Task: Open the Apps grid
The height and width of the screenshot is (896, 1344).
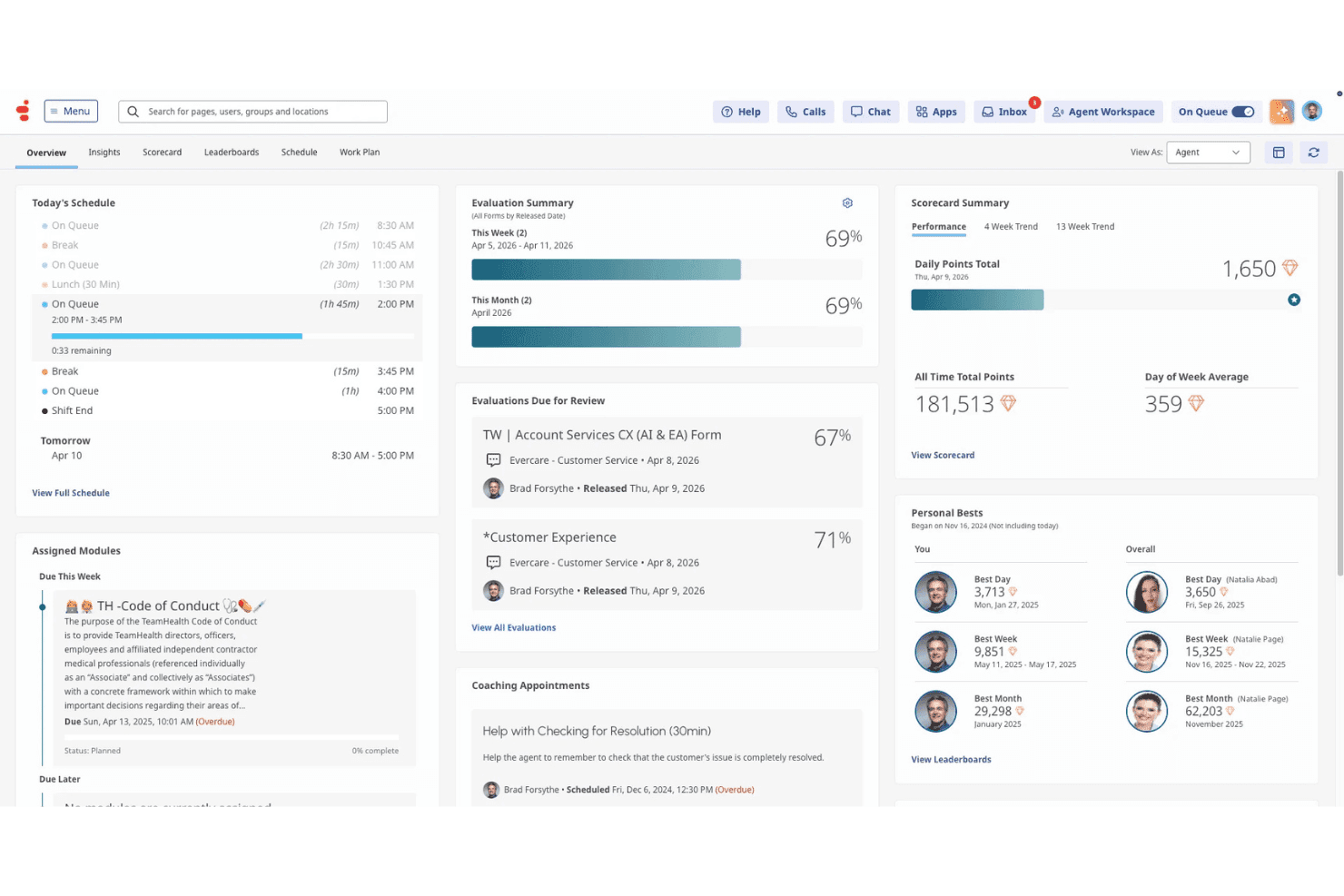Action: pos(936,112)
